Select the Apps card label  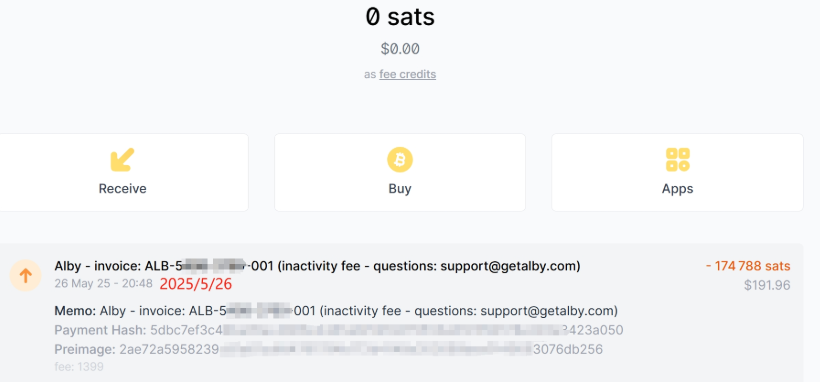[x=677, y=188]
